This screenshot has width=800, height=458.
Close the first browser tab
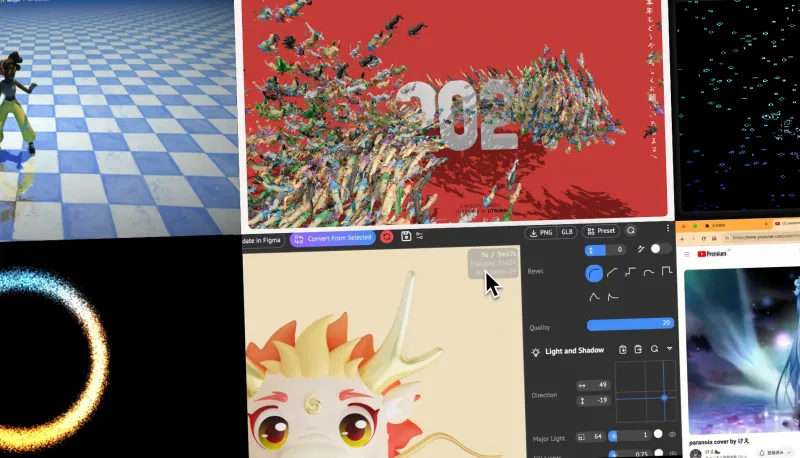click(766, 224)
